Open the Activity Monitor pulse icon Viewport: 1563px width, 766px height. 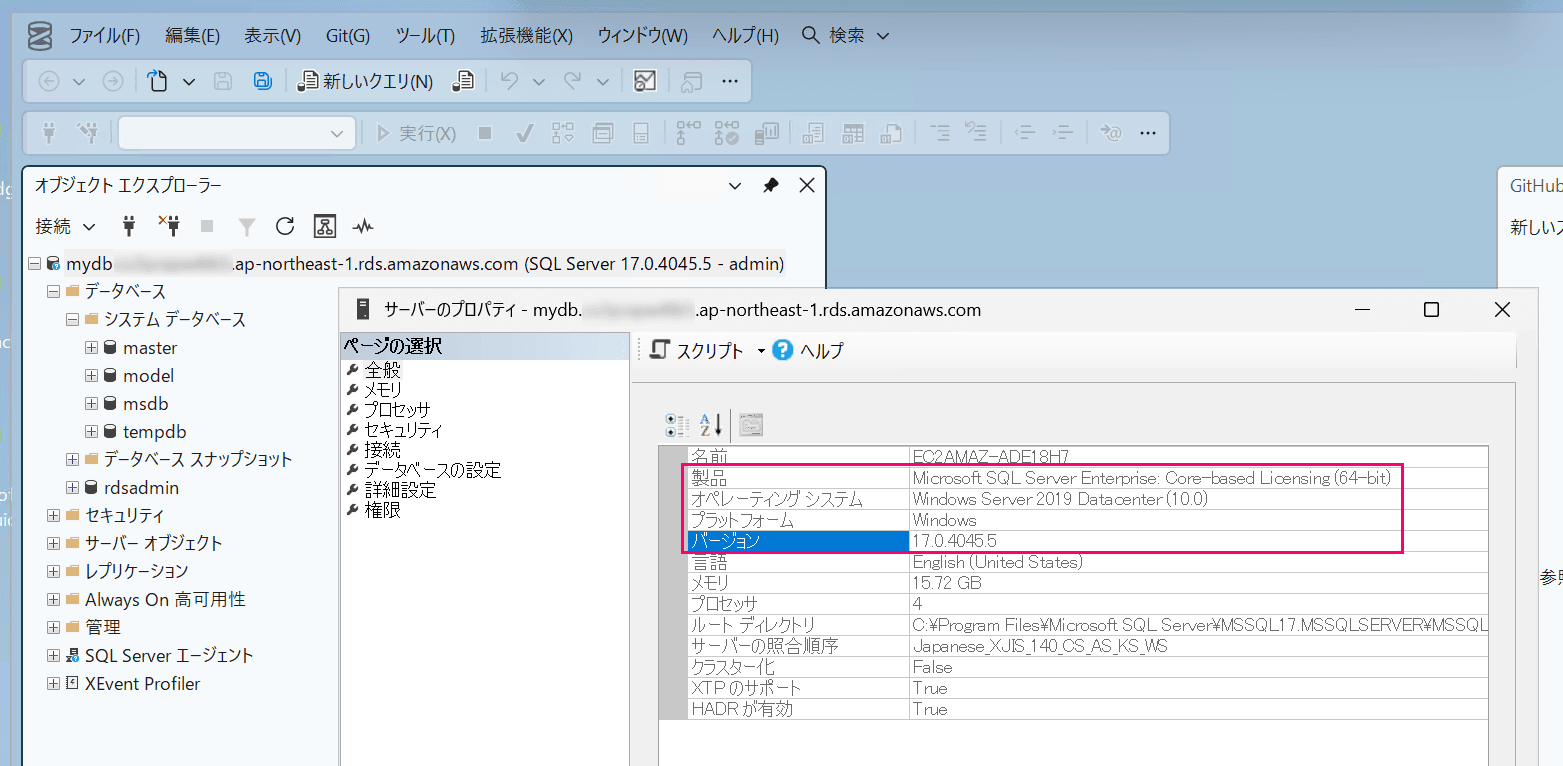click(363, 226)
